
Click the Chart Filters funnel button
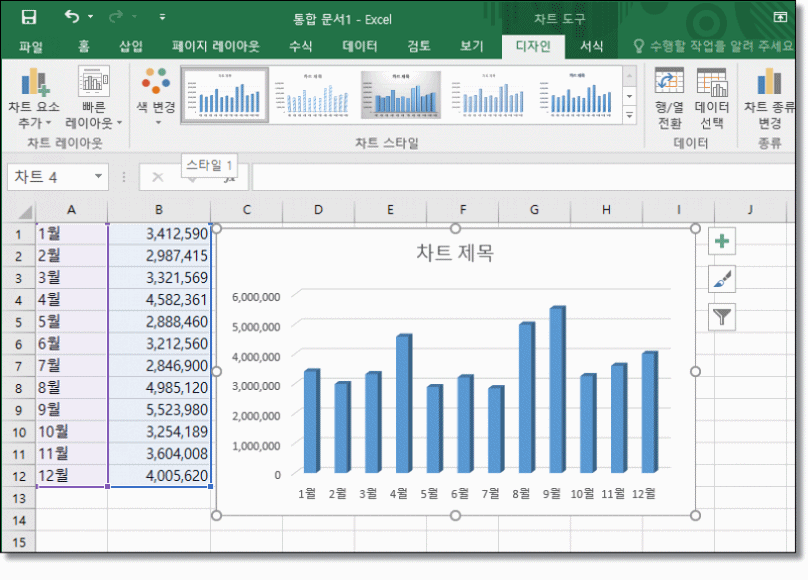click(721, 317)
